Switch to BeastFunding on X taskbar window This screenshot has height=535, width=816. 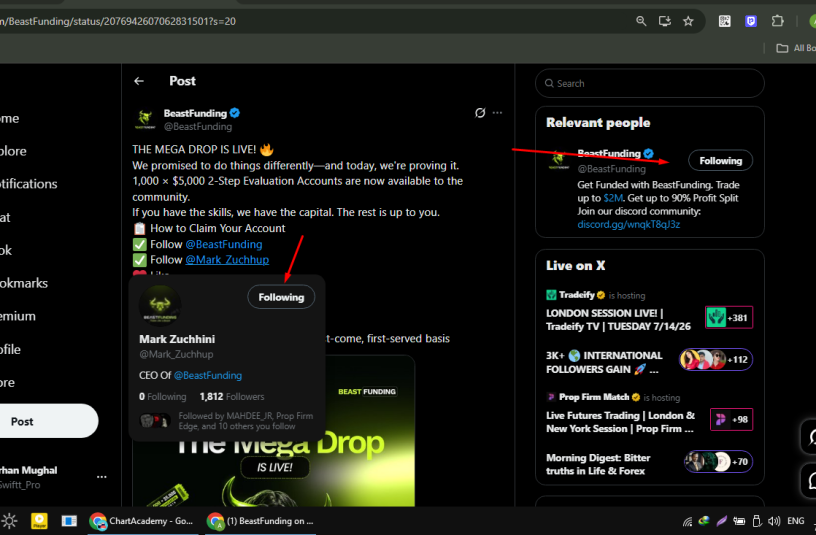(260, 521)
